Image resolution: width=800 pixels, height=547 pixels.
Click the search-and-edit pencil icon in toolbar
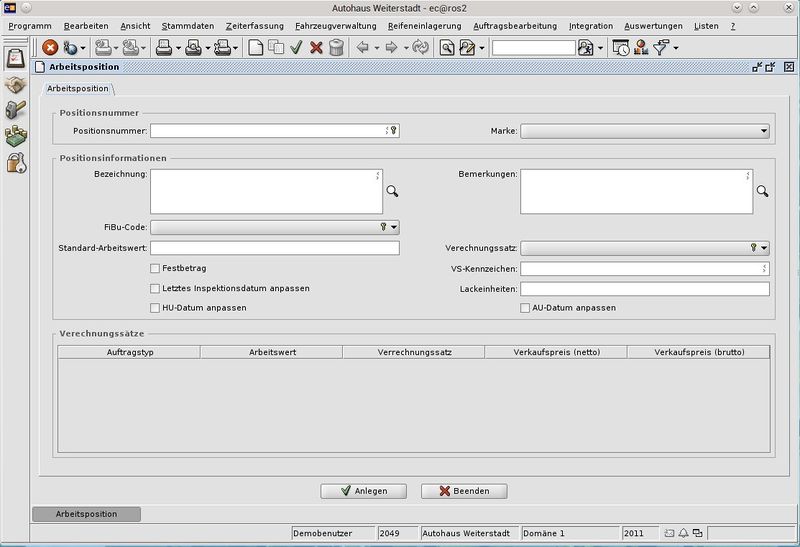click(x=466, y=48)
